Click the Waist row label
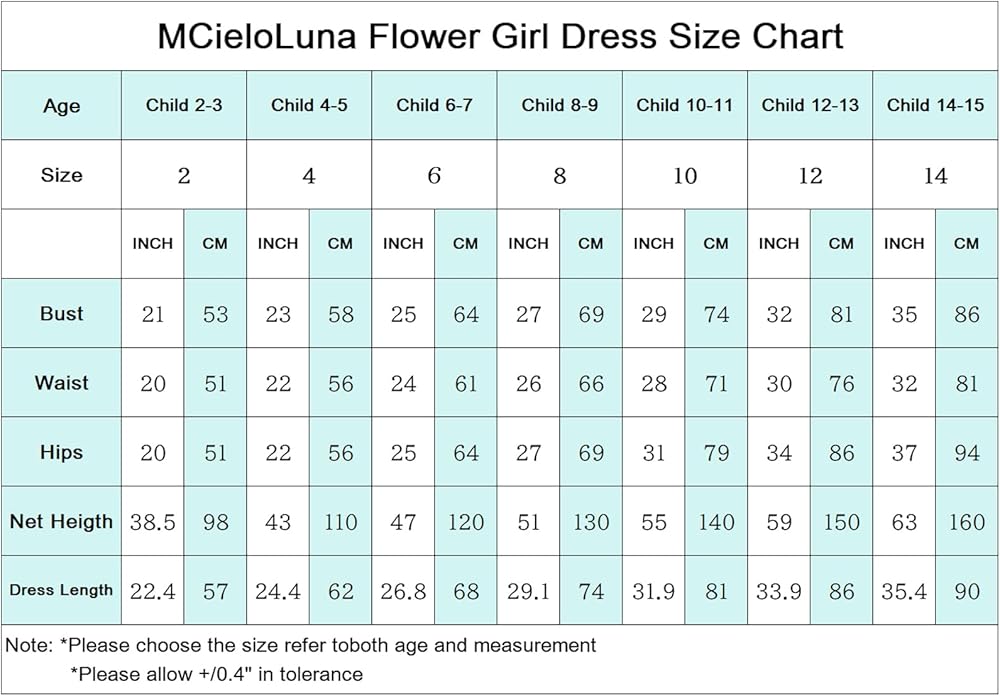 pyautogui.click(x=61, y=383)
